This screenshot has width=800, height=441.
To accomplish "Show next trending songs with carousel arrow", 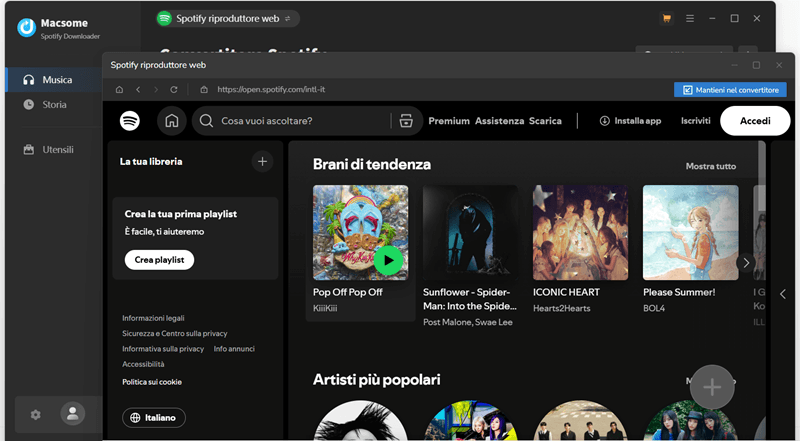I will (x=746, y=263).
